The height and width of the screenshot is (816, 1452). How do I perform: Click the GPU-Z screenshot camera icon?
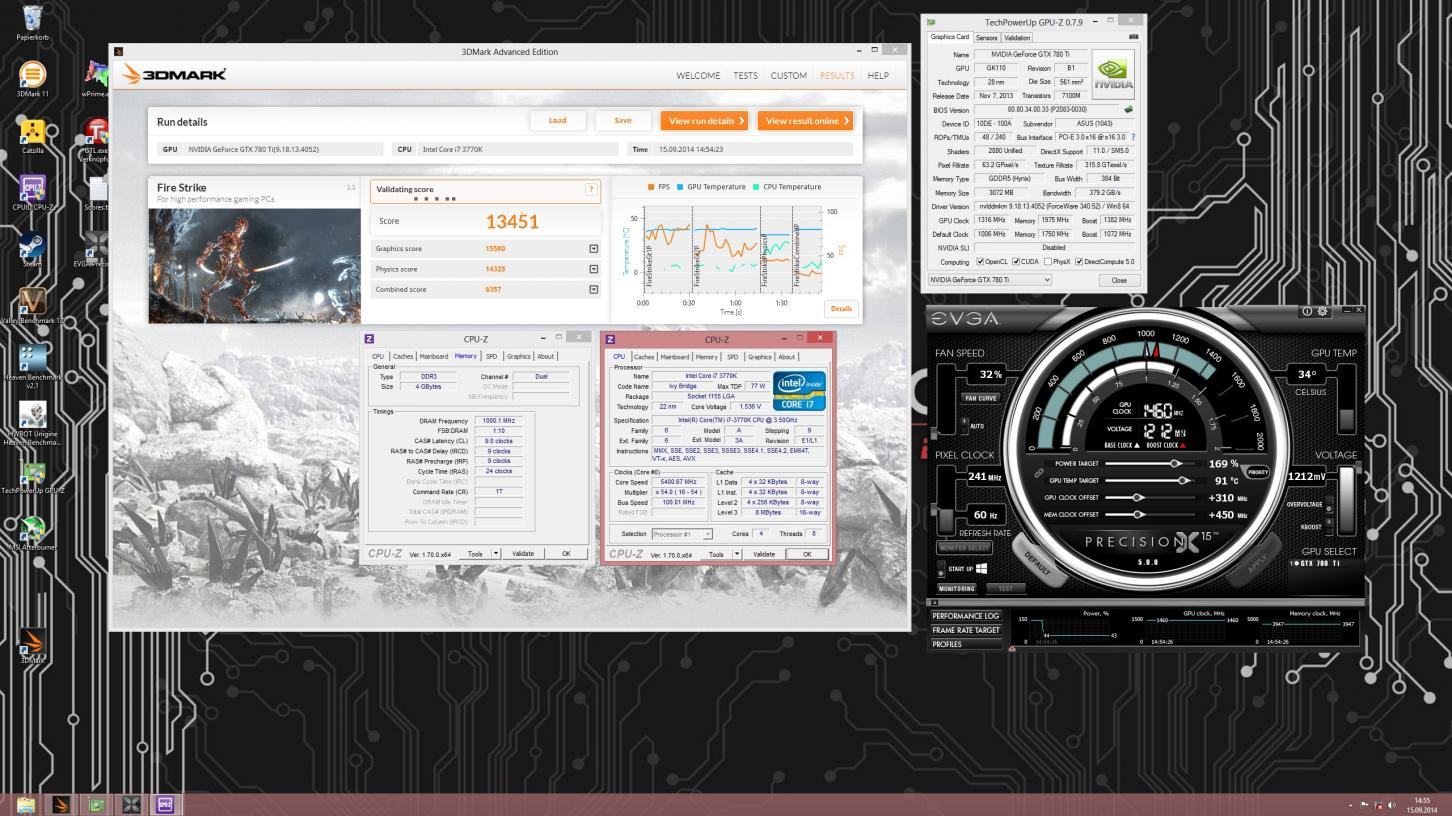(x=1133, y=37)
